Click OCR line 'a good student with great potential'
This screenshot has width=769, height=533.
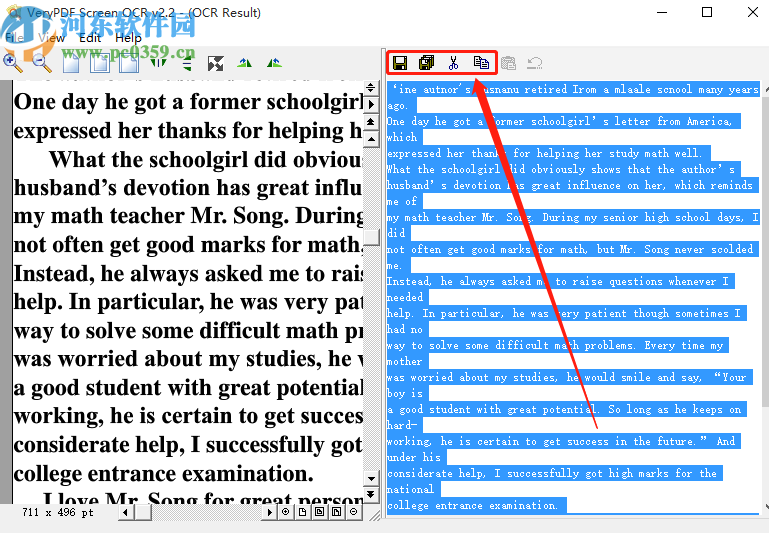(566, 409)
